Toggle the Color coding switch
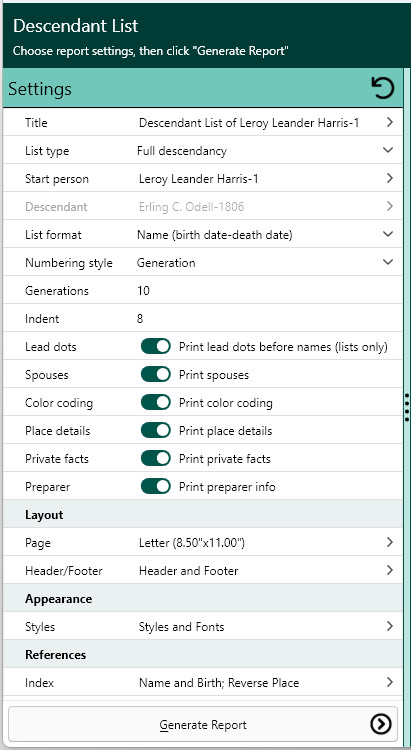411x750 pixels. 156,402
